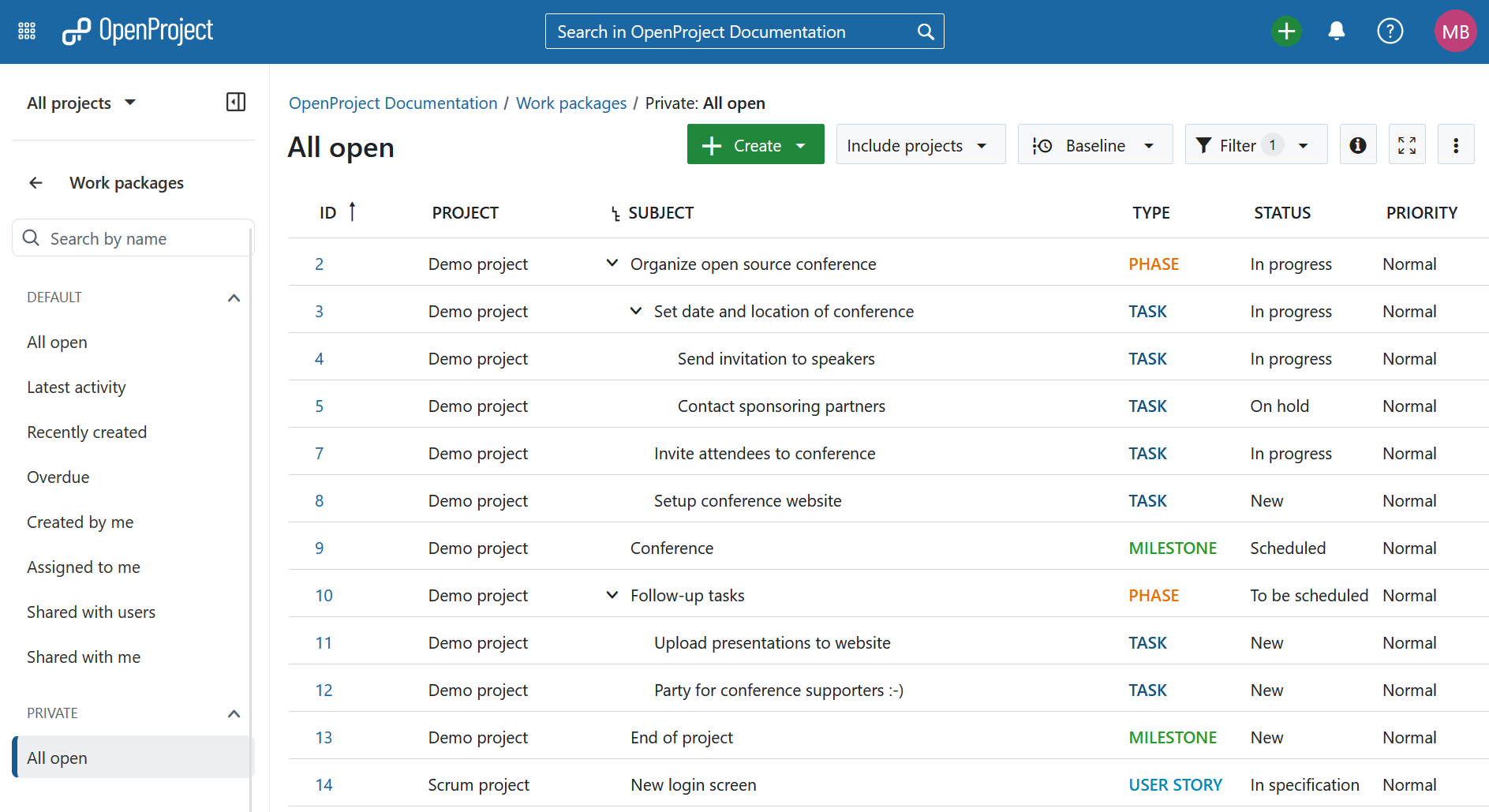Image resolution: width=1489 pixels, height=812 pixels.
Task: Click 'Scrum project' project cell
Action: (x=479, y=785)
